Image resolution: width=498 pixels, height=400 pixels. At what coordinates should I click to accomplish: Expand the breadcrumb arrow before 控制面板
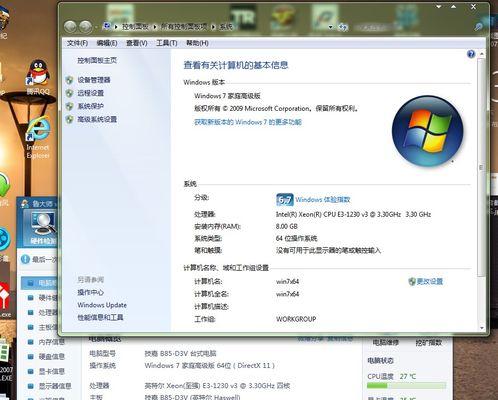tap(116, 27)
